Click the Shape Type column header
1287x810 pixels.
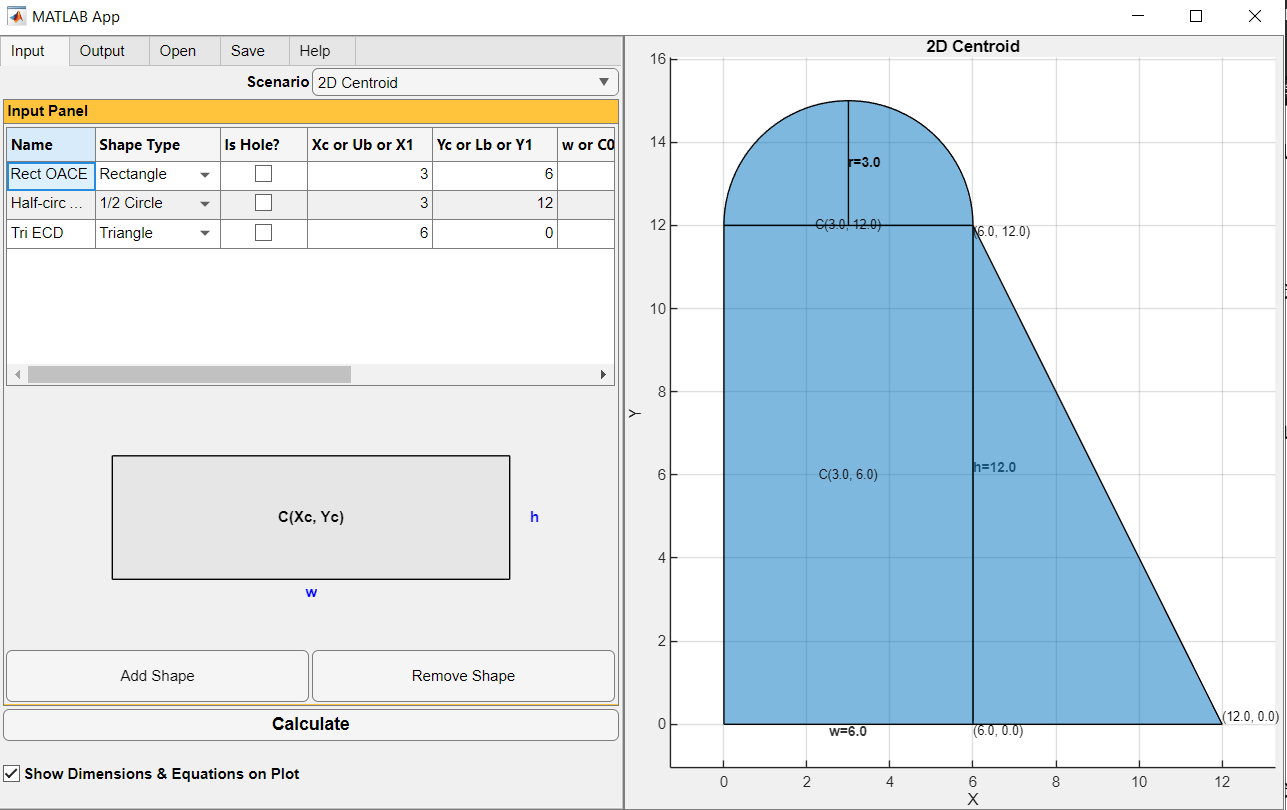[x=158, y=145]
